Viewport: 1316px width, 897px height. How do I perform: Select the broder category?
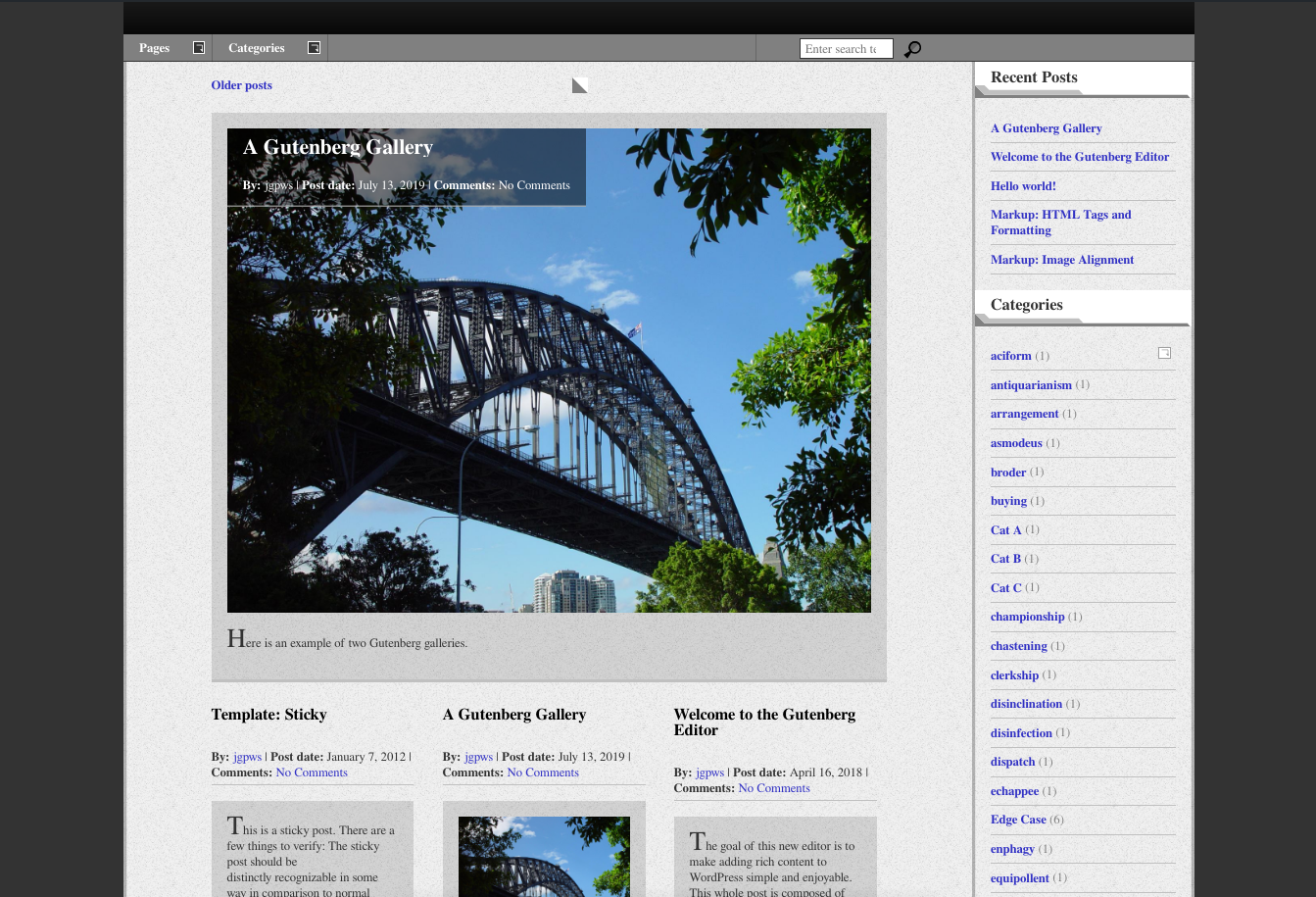pyautogui.click(x=1008, y=473)
